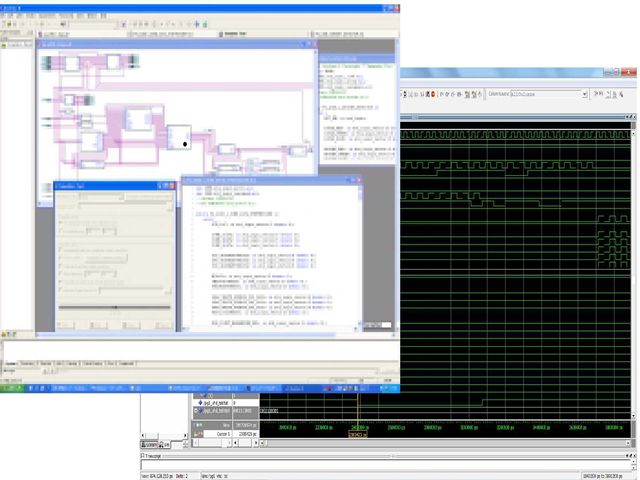Open the Contains filter dropdown arrow

[x=584, y=94]
